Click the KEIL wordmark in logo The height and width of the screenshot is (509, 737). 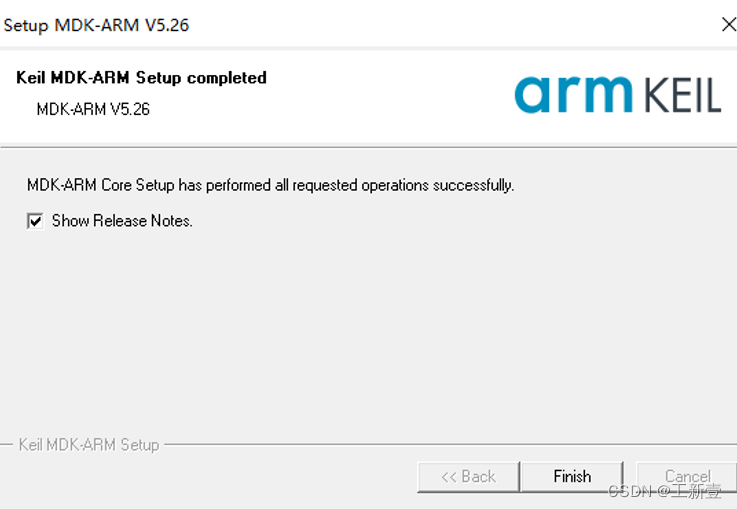coord(682,95)
